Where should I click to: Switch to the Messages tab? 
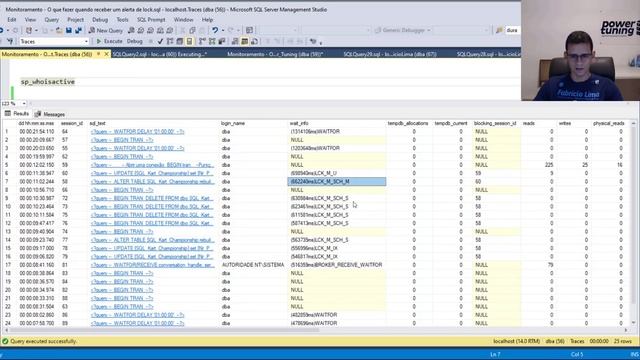pos(50,114)
